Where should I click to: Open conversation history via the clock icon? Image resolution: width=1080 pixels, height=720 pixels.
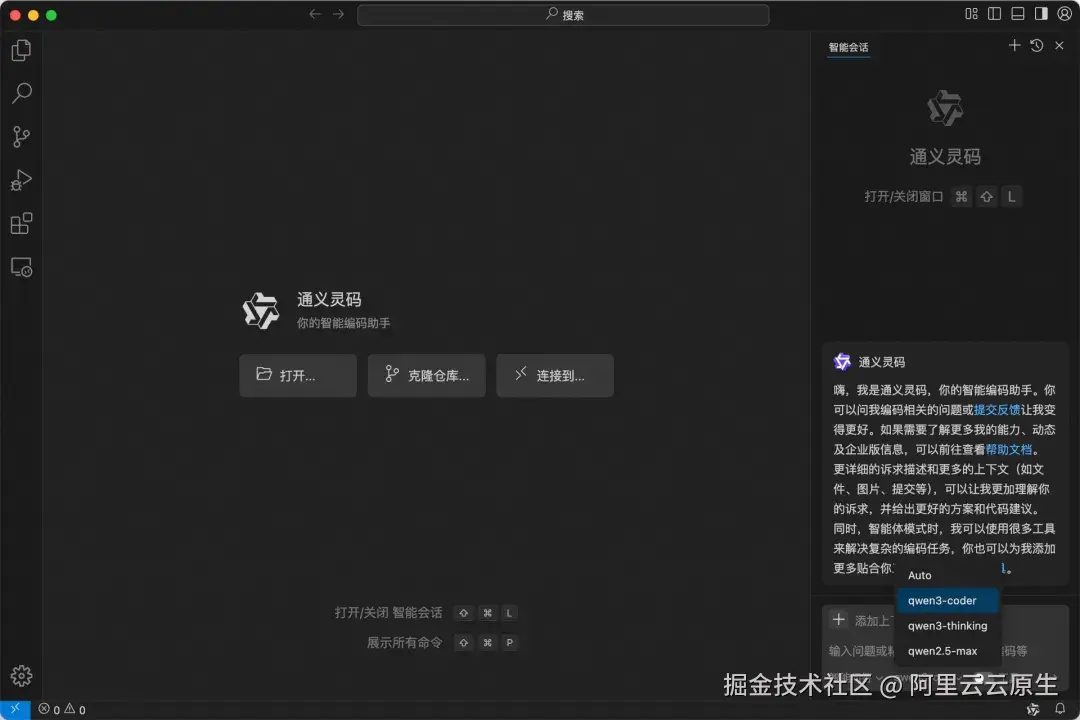1036,45
